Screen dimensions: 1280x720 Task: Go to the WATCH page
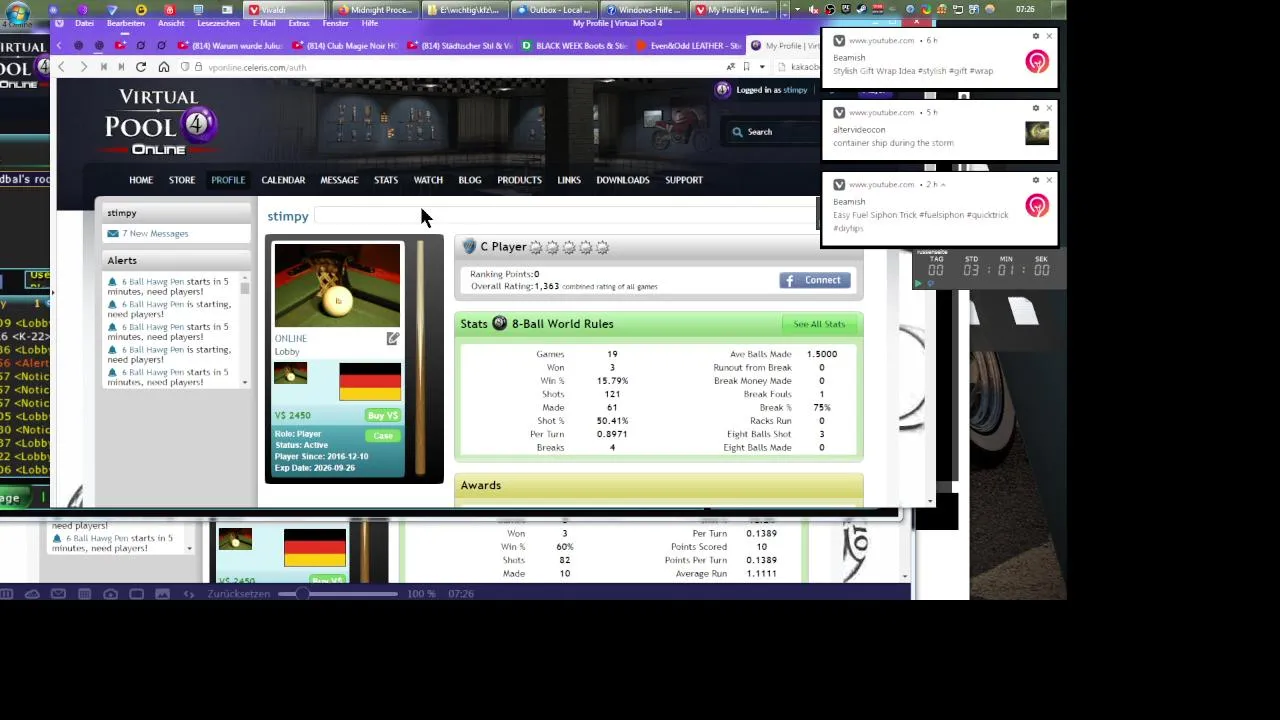click(428, 180)
